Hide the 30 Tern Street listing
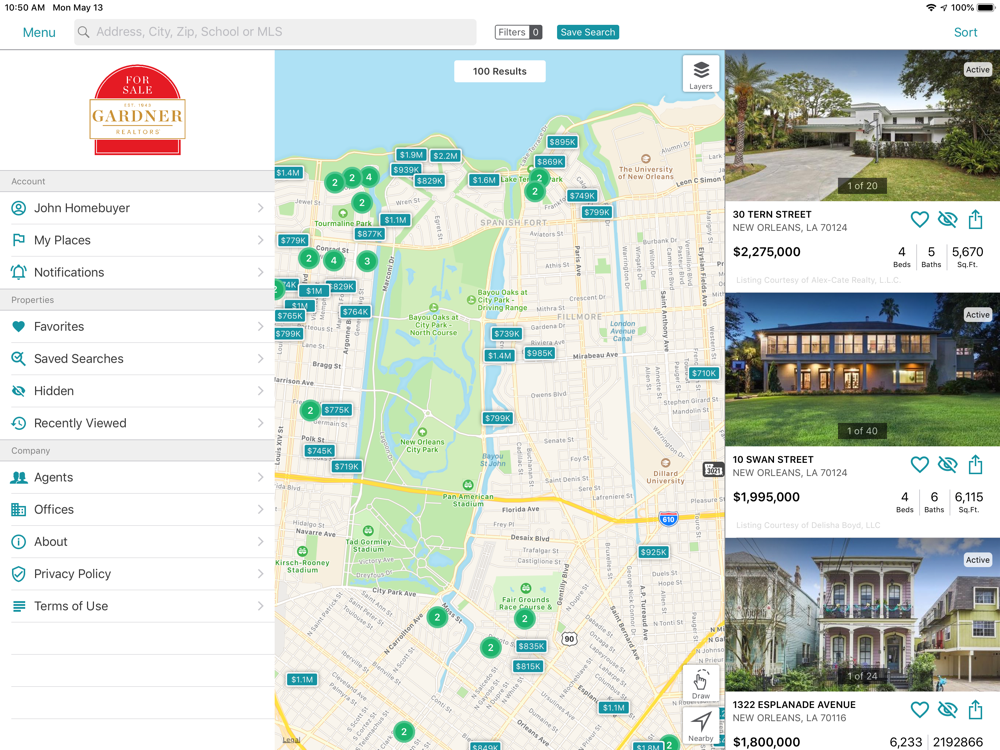Image resolution: width=1000 pixels, height=750 pixels. [x=948, y=219]
